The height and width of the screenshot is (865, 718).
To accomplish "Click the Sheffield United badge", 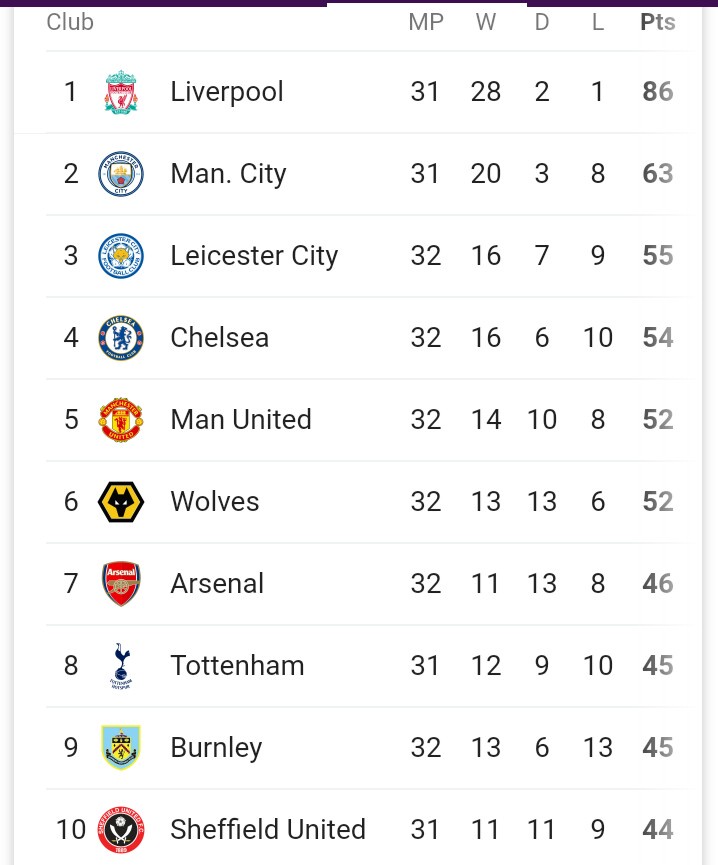I will coord(121,830).
